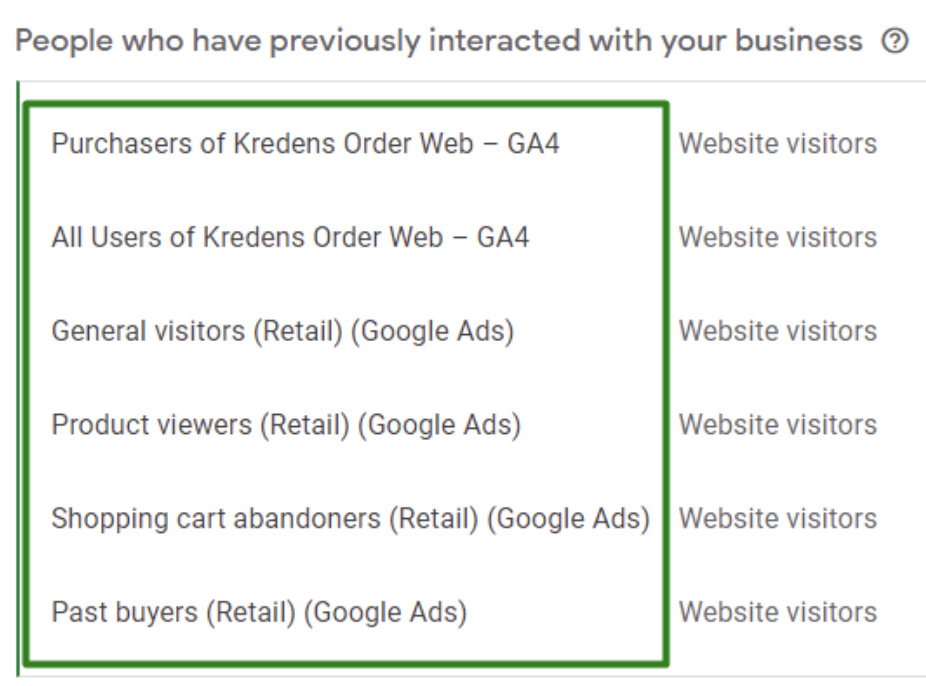
Task: Choose Past buyers (Retail) (Google Ads)
Action: click(259, 612)
